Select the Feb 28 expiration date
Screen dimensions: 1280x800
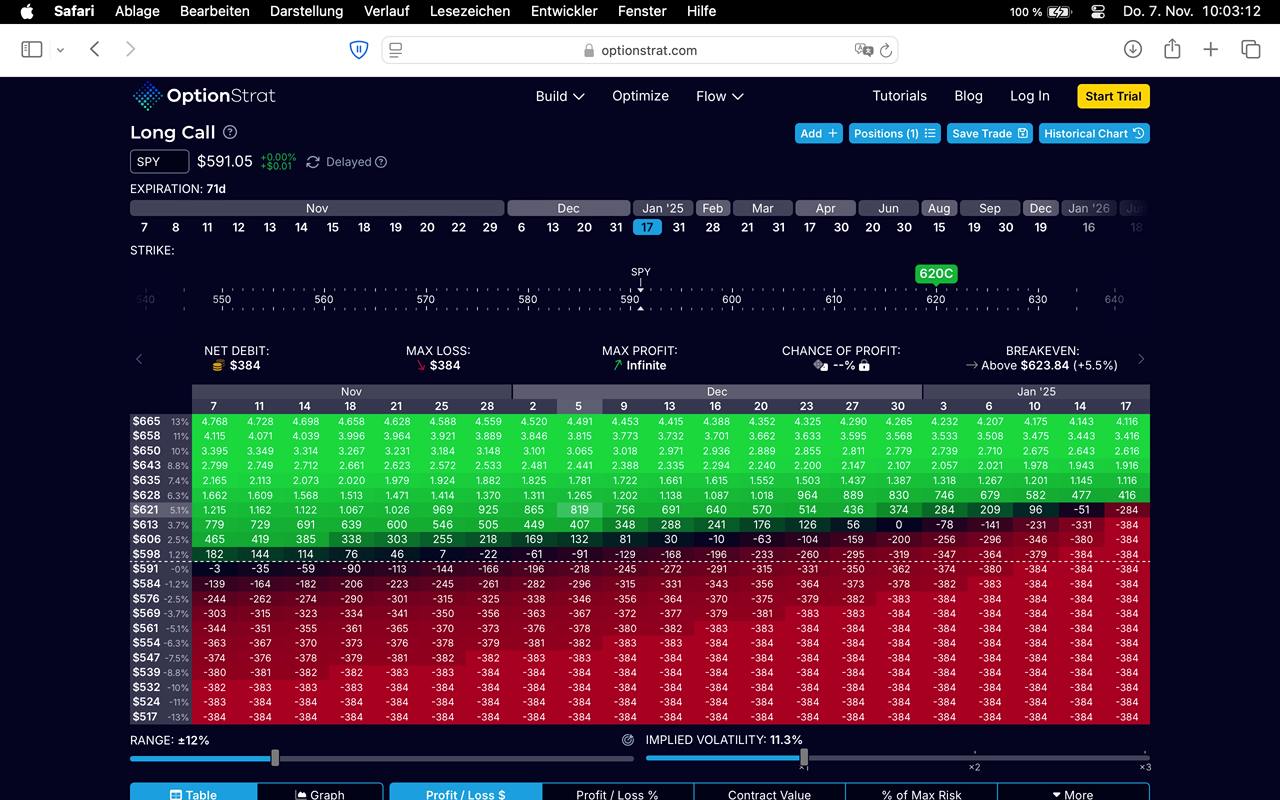712,227
